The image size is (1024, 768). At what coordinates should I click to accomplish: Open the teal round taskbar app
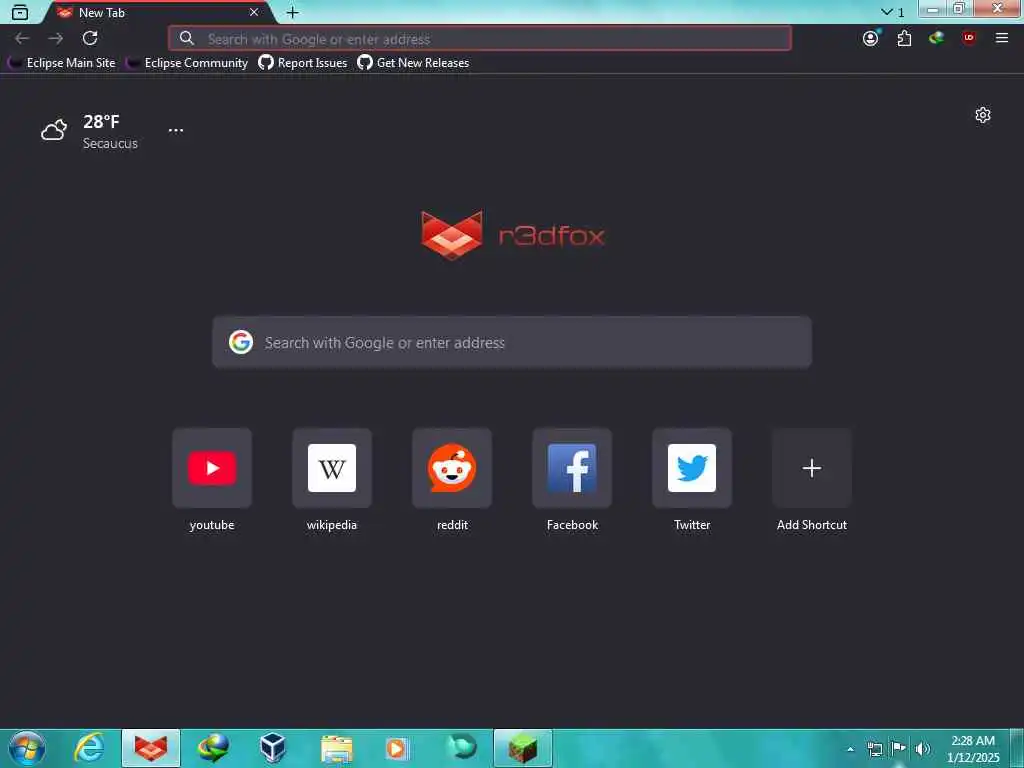(x=462, y=747)
